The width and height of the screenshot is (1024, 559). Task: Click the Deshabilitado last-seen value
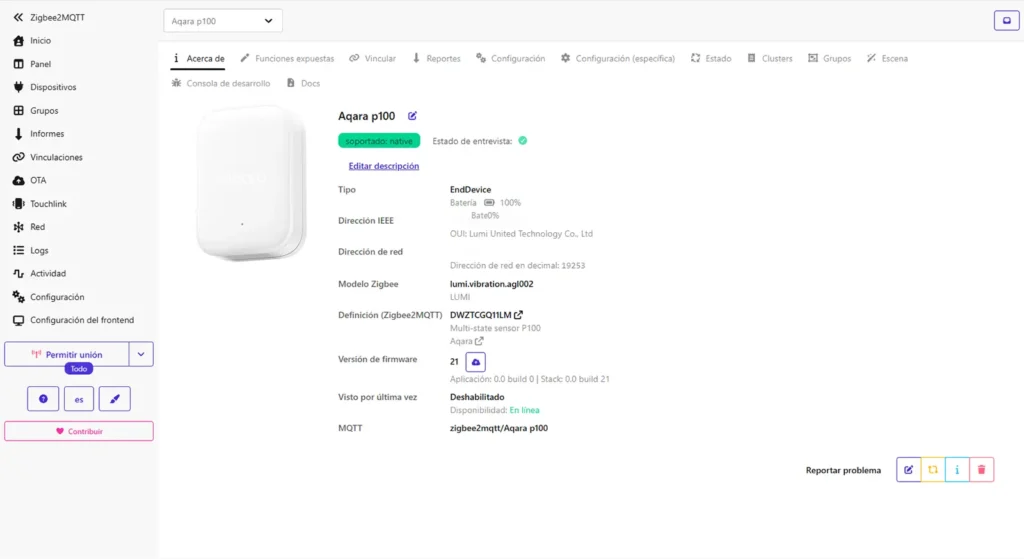(x=477, y=397)
